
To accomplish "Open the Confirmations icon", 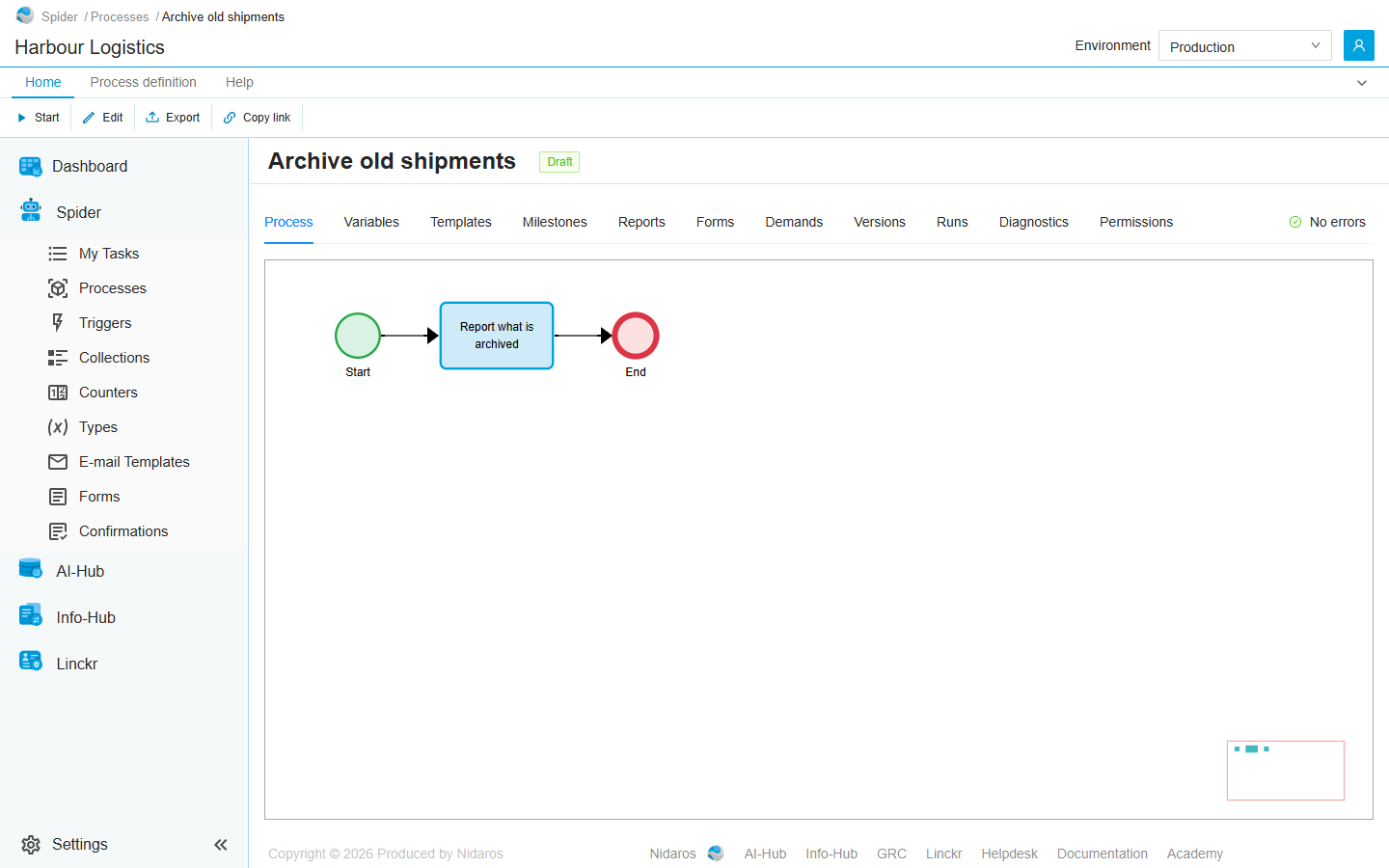I will click(x=58, y=531).
